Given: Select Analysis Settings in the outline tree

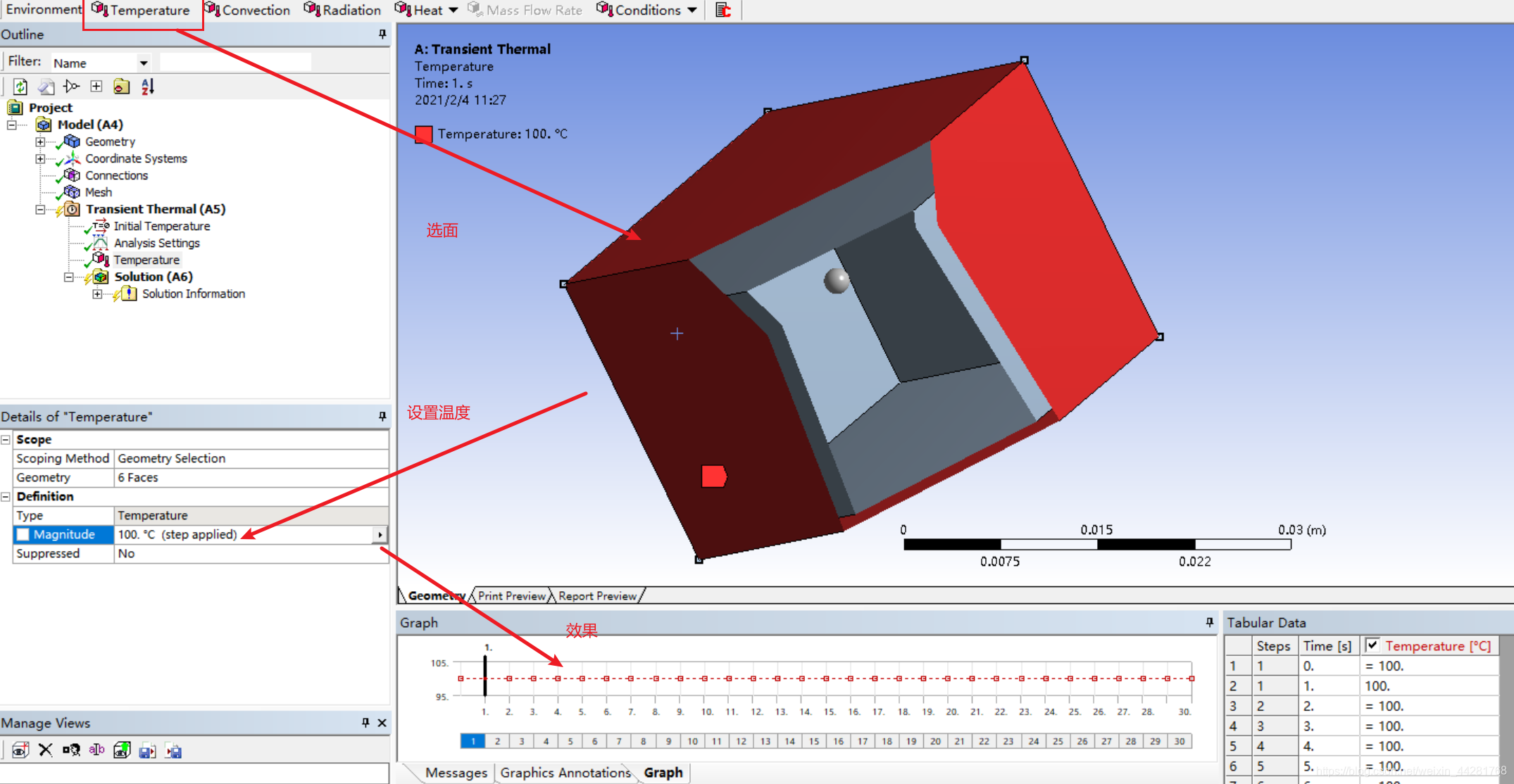Looking at the screenshot, I should pos(156,243).
